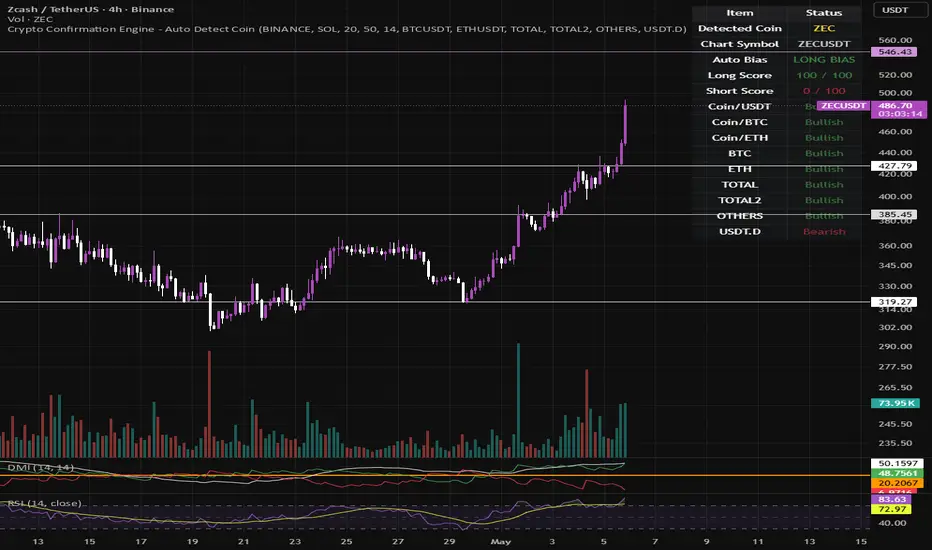The image size is (932, 550).
Task: Click the red 0 / 100 short score value
Action: (824, 90)
